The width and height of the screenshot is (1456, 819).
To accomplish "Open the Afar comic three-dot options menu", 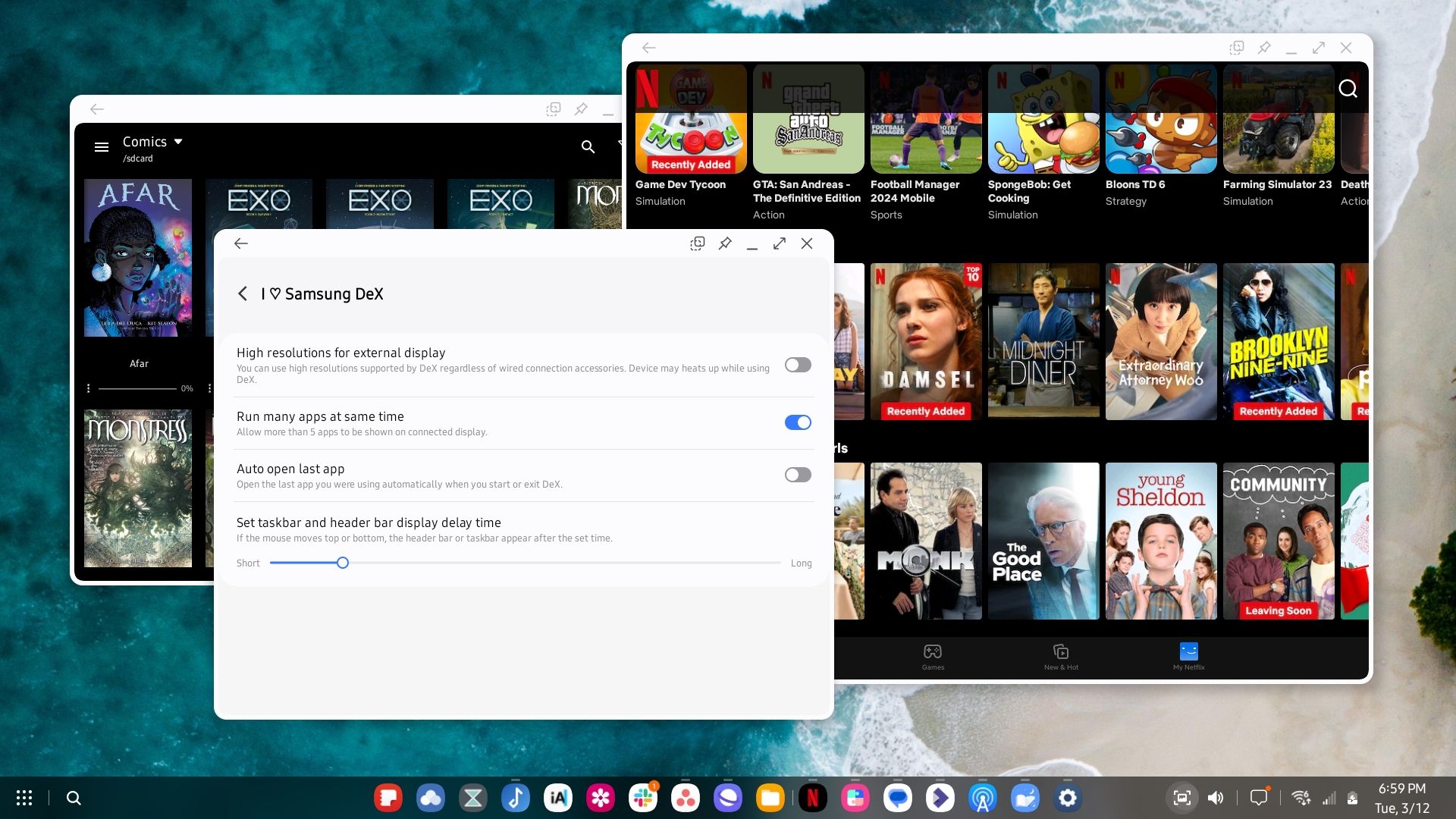I will tap(89, 388).
